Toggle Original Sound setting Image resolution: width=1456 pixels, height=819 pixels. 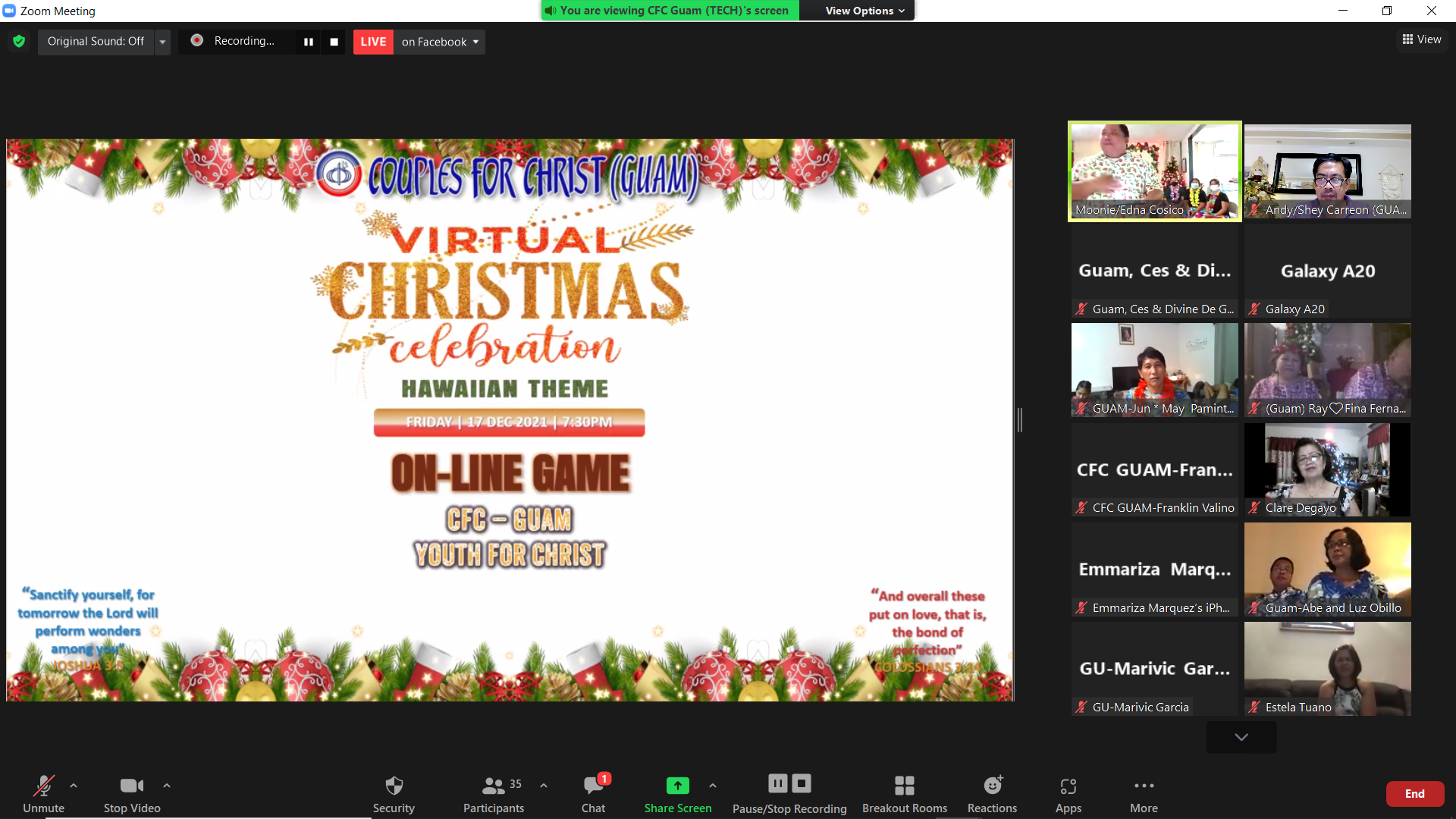point(96,41)
